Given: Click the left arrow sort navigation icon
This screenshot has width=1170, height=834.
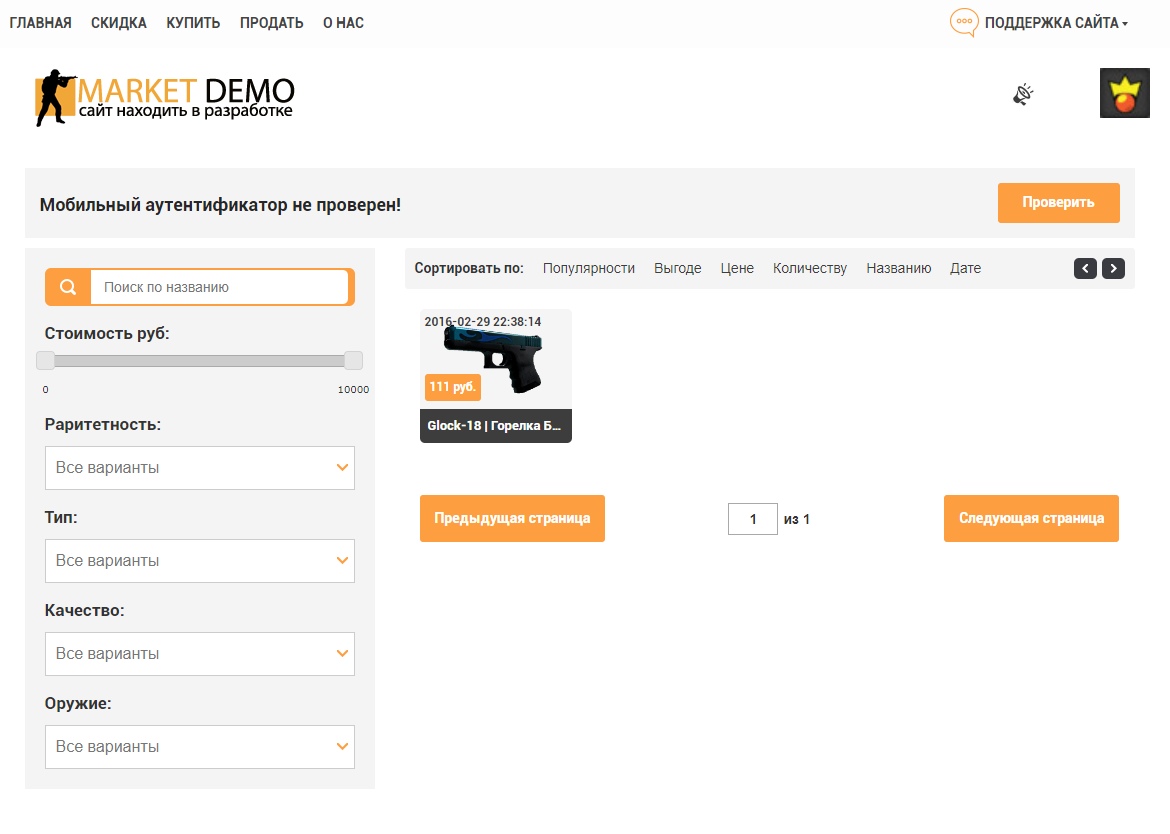Looking at the screenshot, I should [x=1085, y=268].
